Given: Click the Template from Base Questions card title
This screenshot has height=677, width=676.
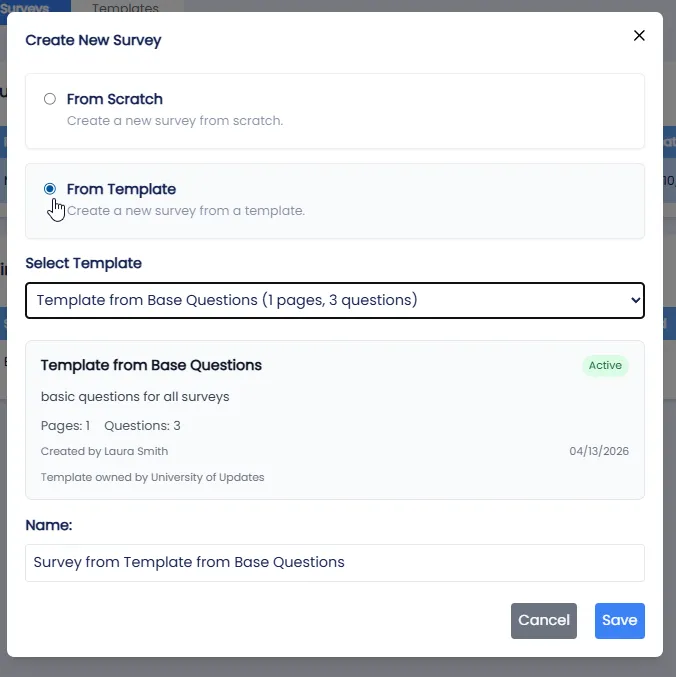Looking at the screenshot, I should 151,365.
